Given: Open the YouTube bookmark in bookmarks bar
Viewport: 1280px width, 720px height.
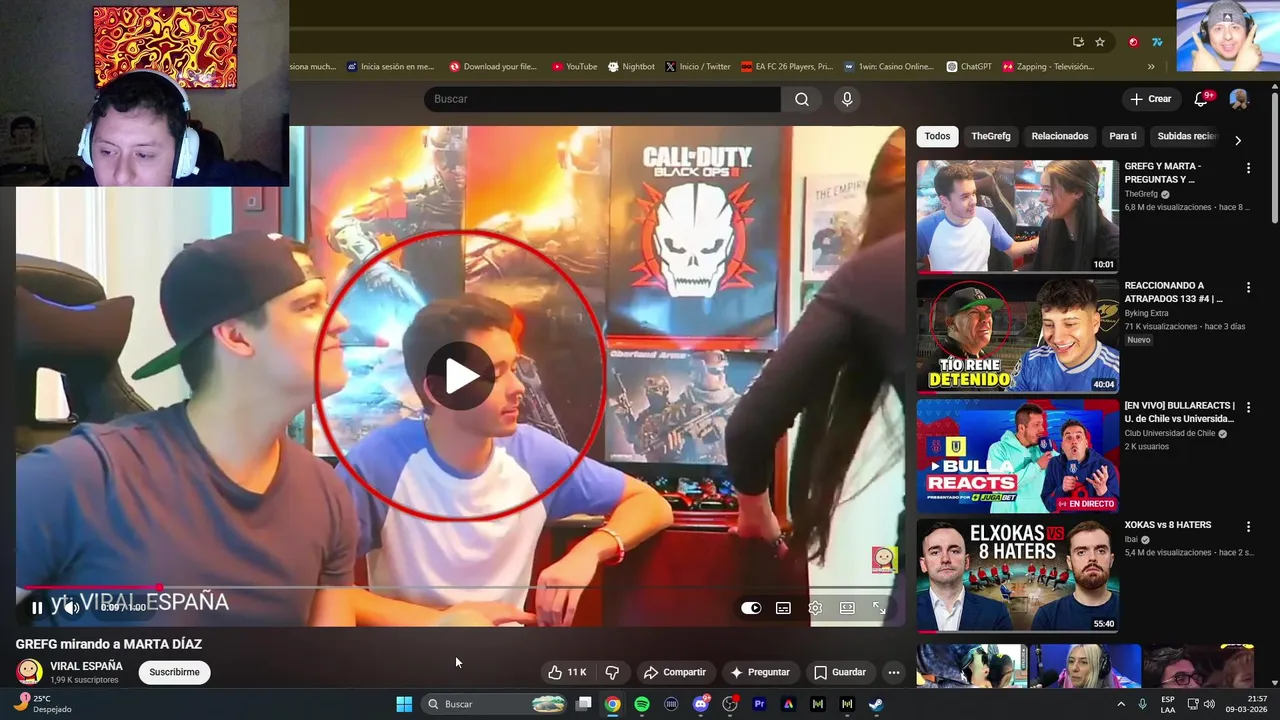Looking at the screenshot, I should (x=574, y=67).
